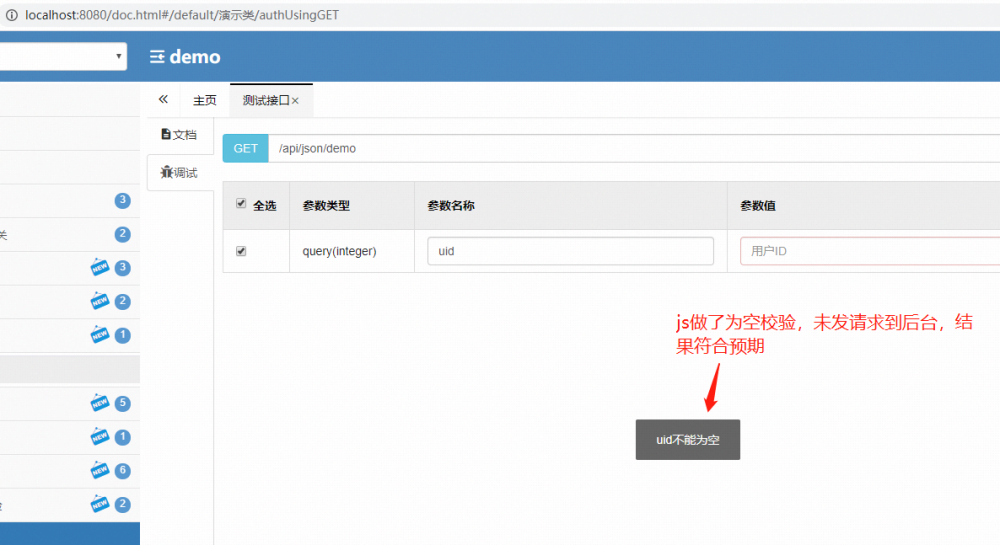Open the API group dropdown selector

pyautogui.click(x=63, y=56)
